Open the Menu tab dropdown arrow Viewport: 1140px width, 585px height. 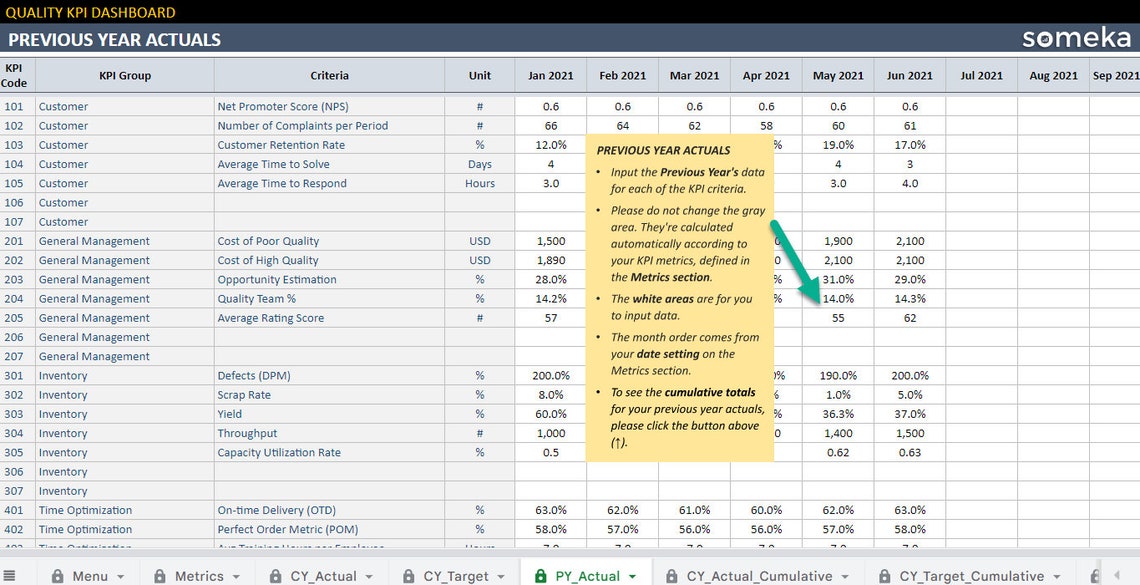(x=120, y=575)
